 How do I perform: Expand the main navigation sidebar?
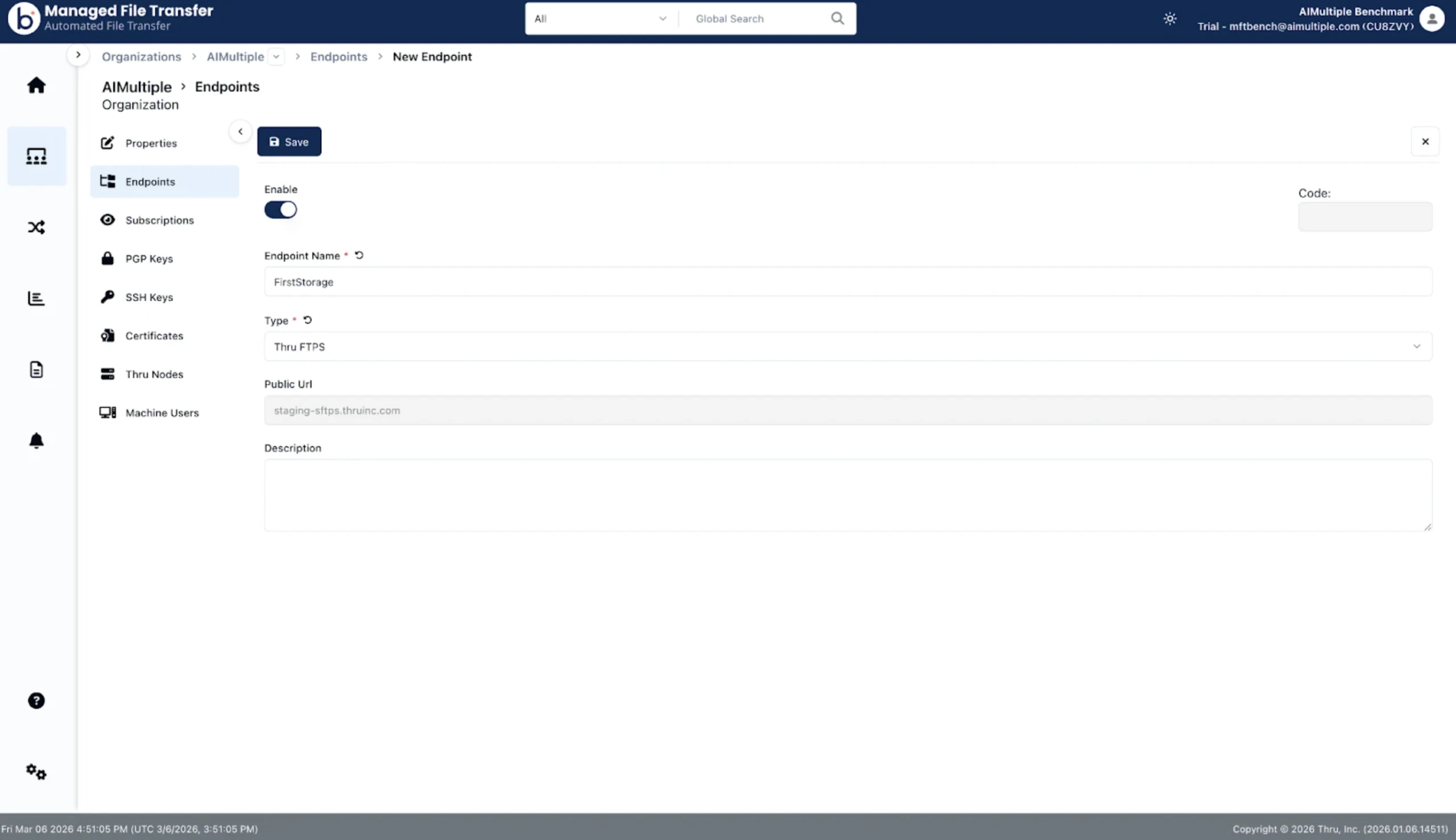[x=78, y=55]
